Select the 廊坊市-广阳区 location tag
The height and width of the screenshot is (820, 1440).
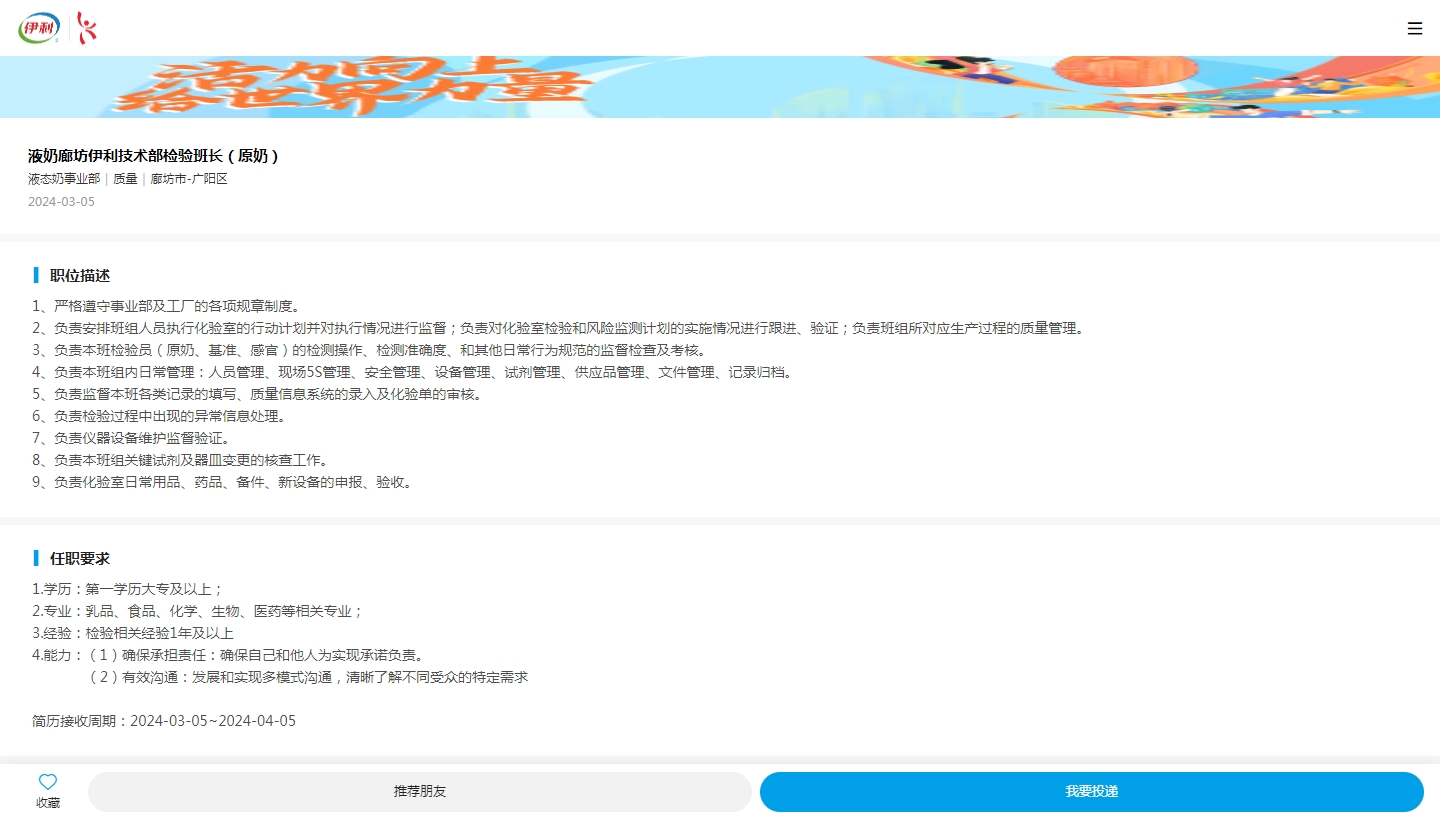click(x=189, y=179)
